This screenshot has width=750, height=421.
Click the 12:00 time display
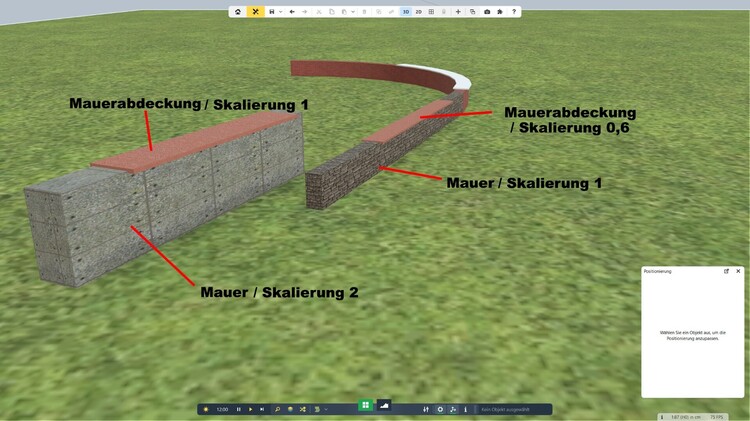[222, 410]
